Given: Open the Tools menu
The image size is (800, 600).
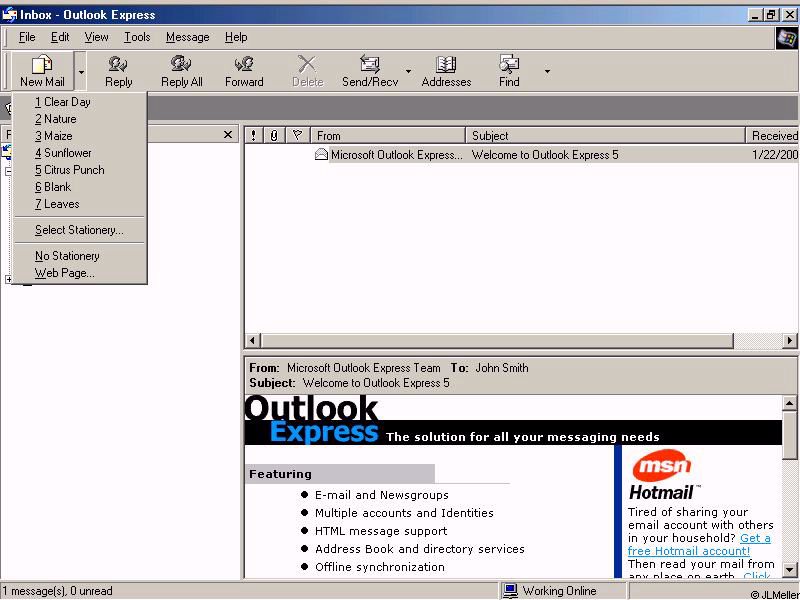Looking at the screenshot, I should pos(137,37).
